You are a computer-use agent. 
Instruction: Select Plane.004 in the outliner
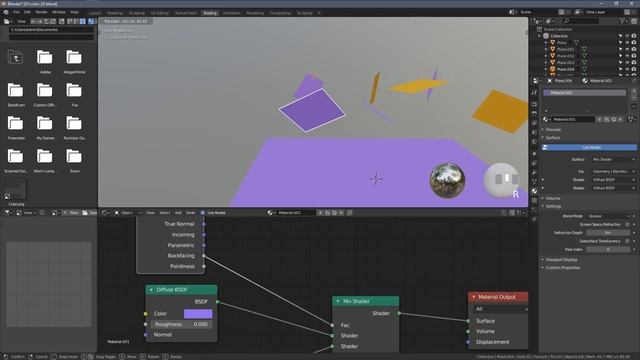[566, 69]
